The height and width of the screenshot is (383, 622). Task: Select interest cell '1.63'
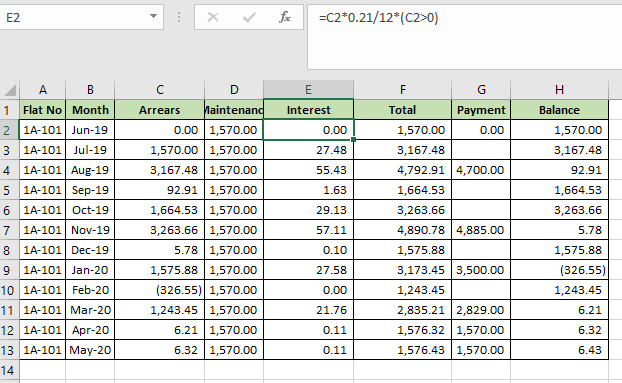[x=308, y=190]
